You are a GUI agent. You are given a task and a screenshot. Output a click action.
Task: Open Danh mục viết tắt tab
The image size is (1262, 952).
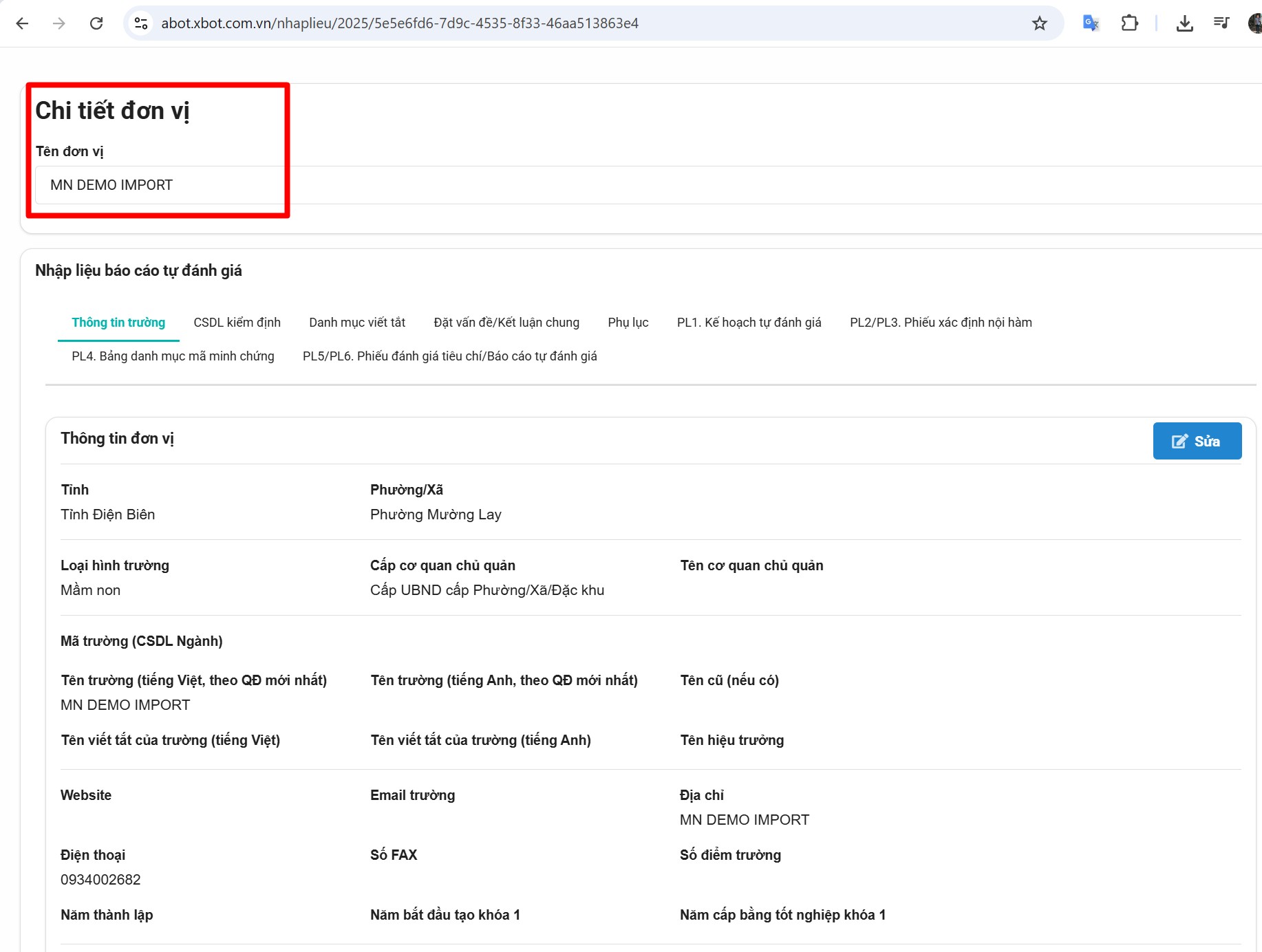pos(357,323)
